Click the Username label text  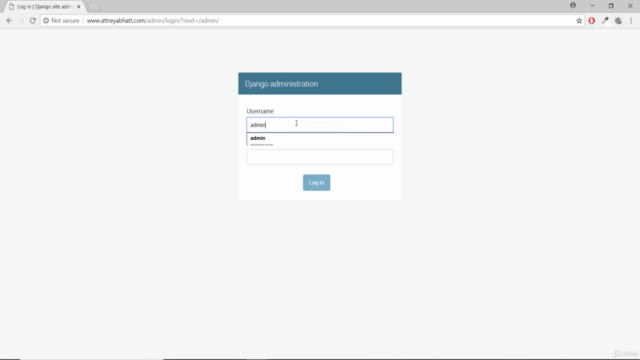260,111
